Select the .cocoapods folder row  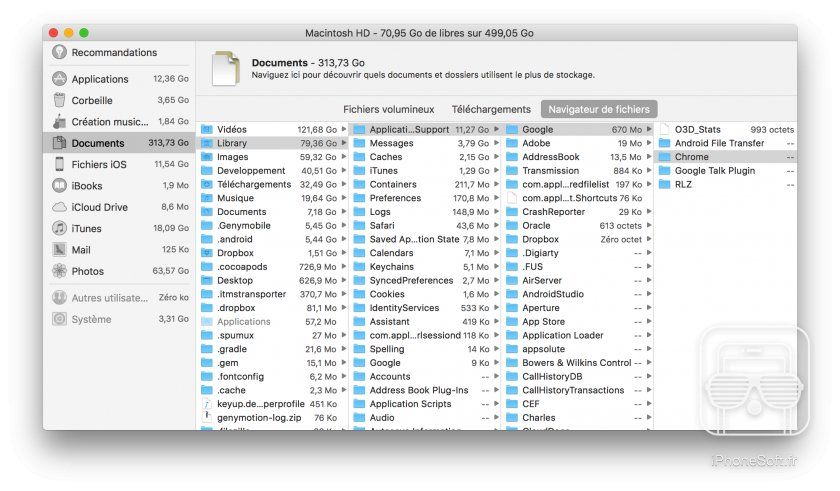pyautogui.click(x=273, y=267)
